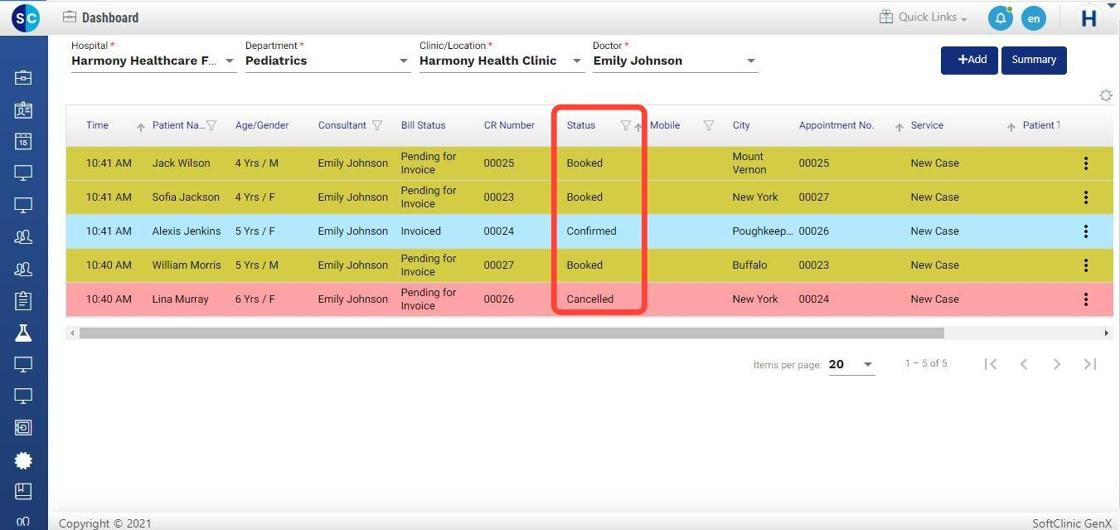The image size is (1120, 530).
Task: Click the SC logo at top left
Action: [26, 18]
